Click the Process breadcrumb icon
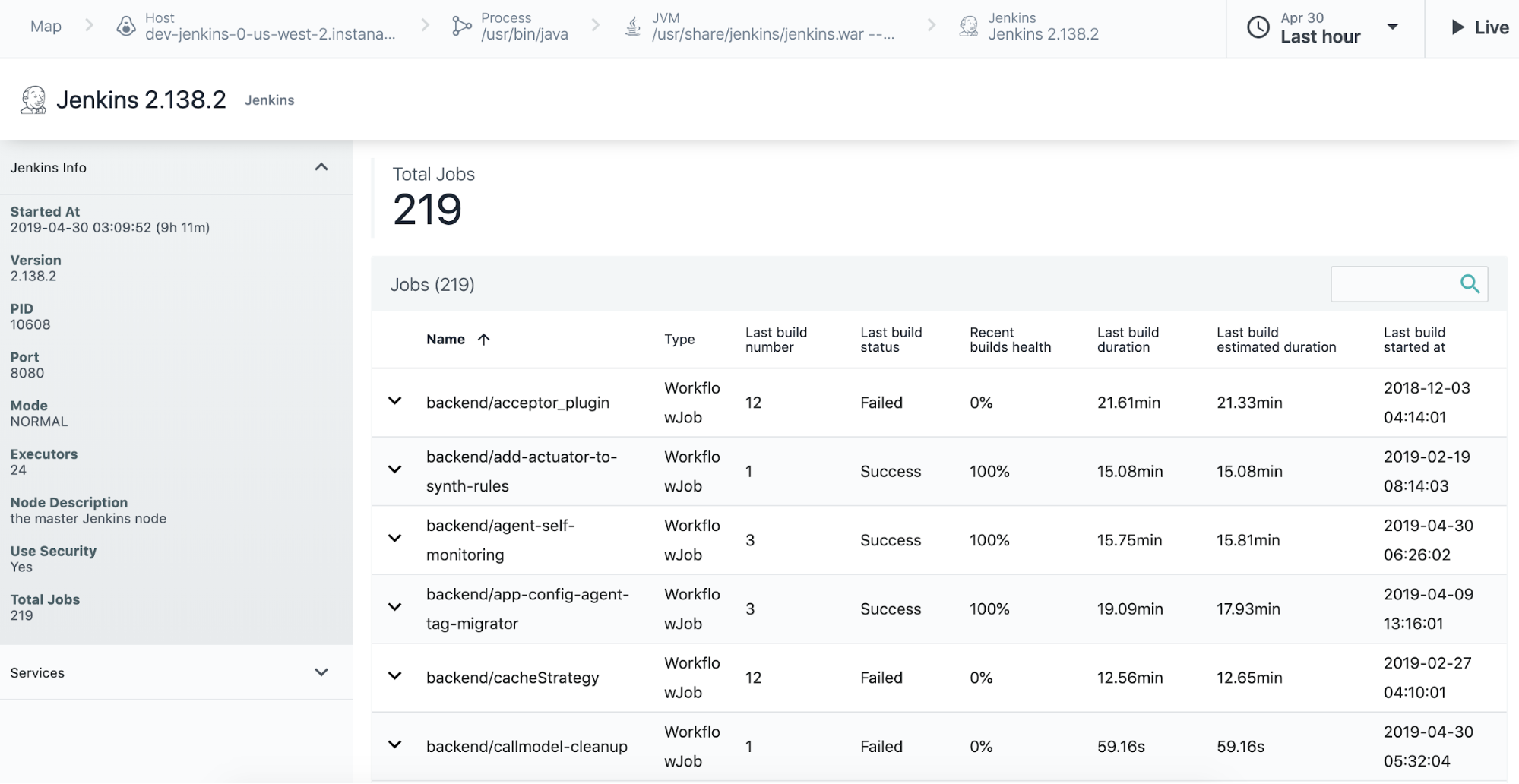 461,27
